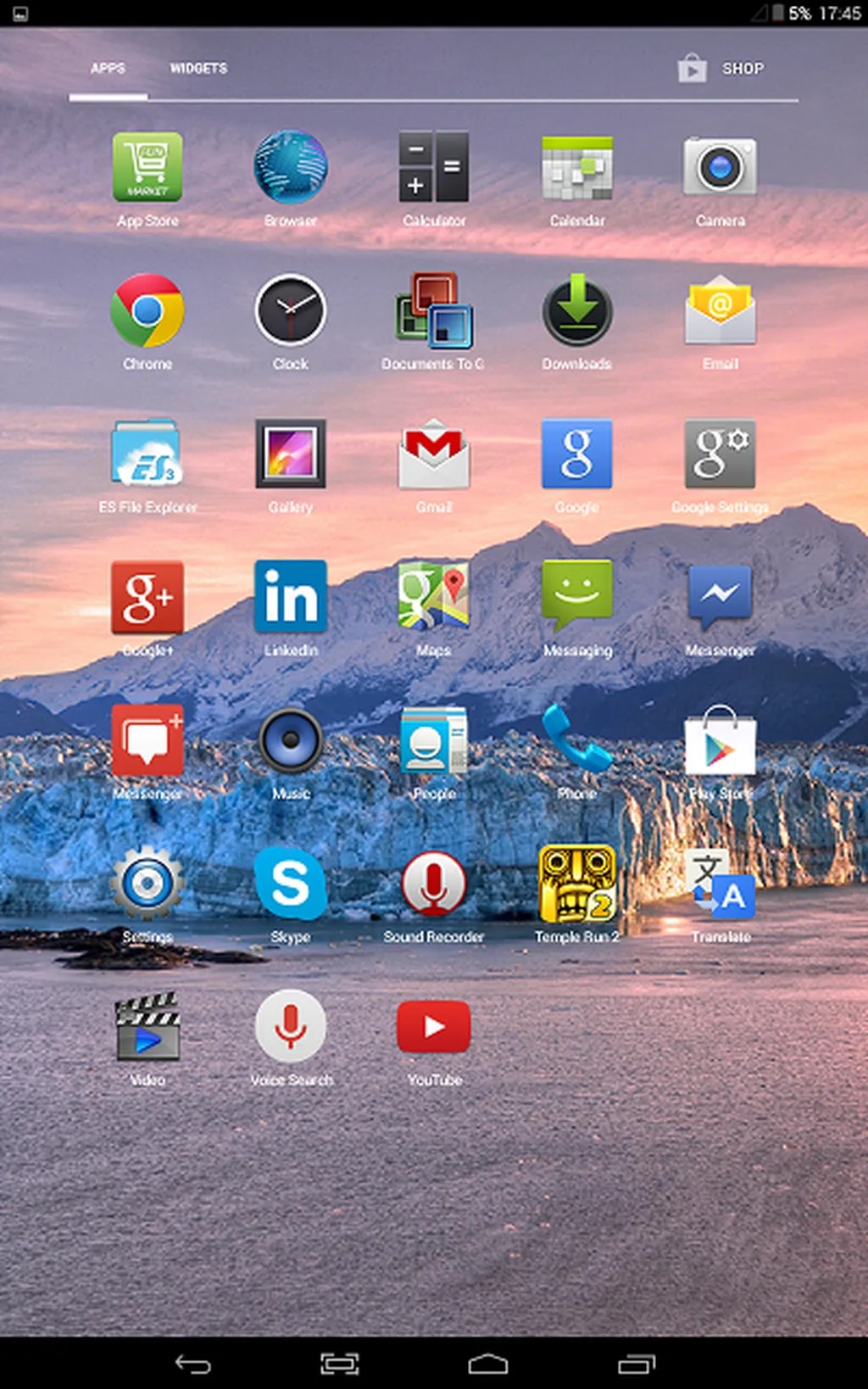Open the Skype app
Screen dimensions: 868x1389
click(x=290, y=884)
